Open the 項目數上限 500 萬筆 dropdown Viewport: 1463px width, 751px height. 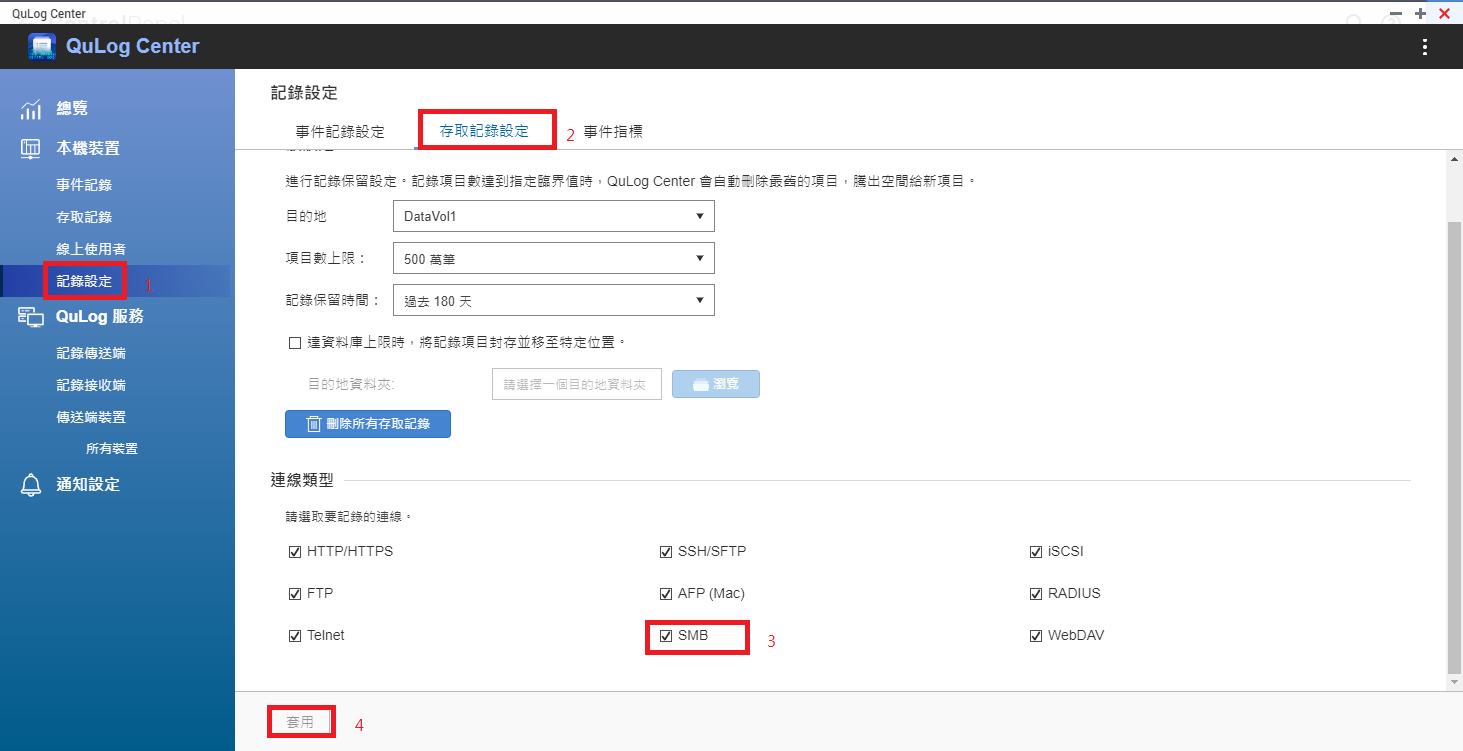554,258
